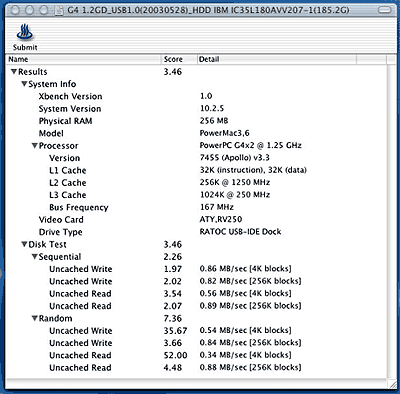
Task: Select the Drive Type row
Action: 197,232
